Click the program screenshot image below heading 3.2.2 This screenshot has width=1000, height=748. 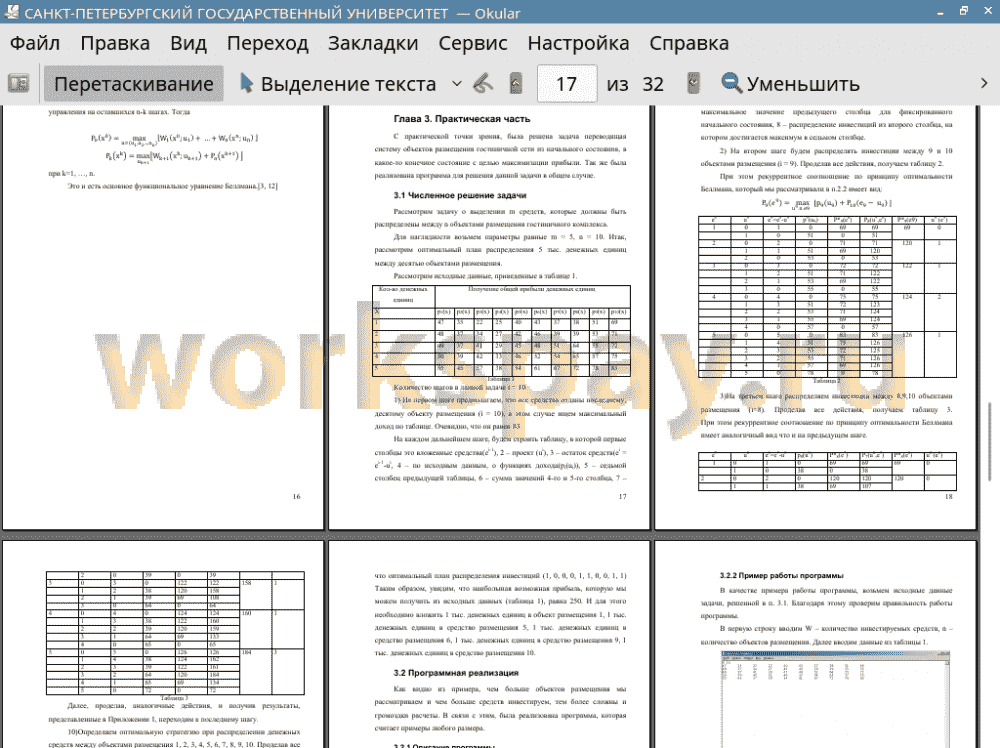coord(835,699)
